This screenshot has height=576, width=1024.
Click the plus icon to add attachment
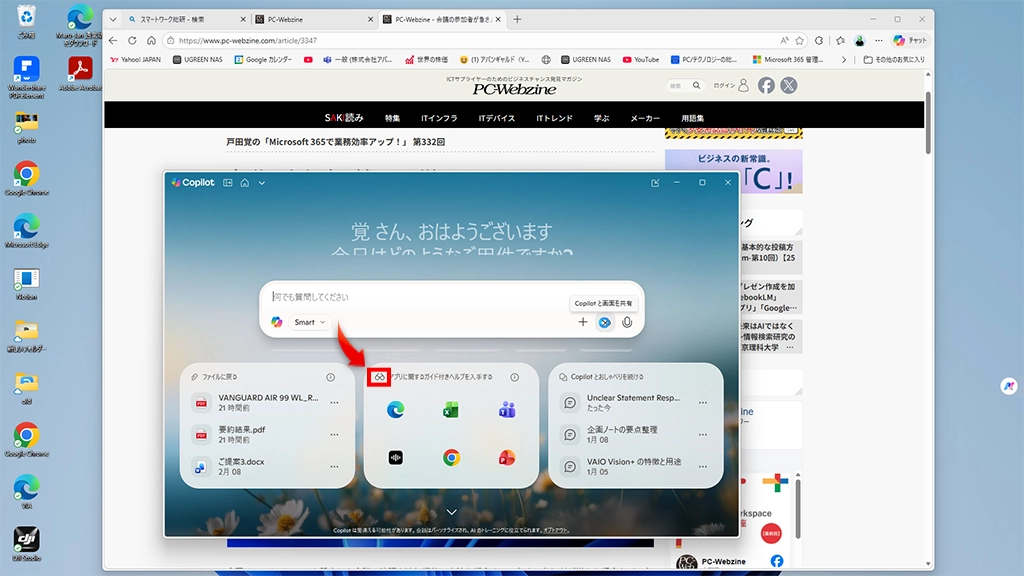583,322
